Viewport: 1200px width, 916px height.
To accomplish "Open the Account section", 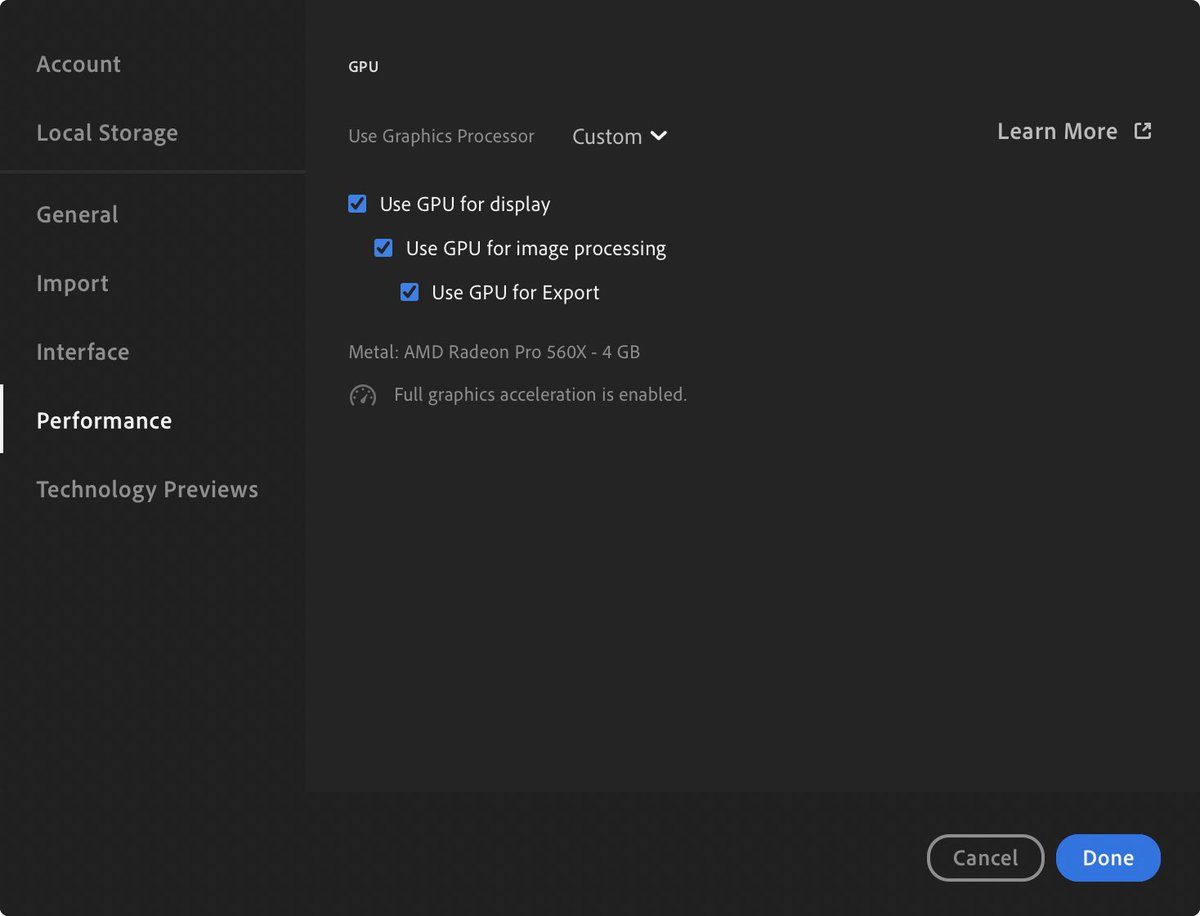I will 78,63.
